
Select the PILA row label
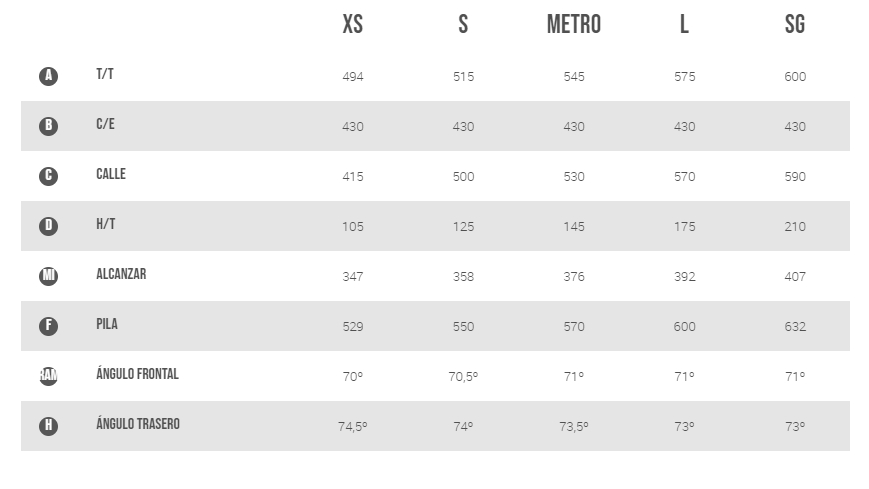pyautogui.click(x=107, y=324)
